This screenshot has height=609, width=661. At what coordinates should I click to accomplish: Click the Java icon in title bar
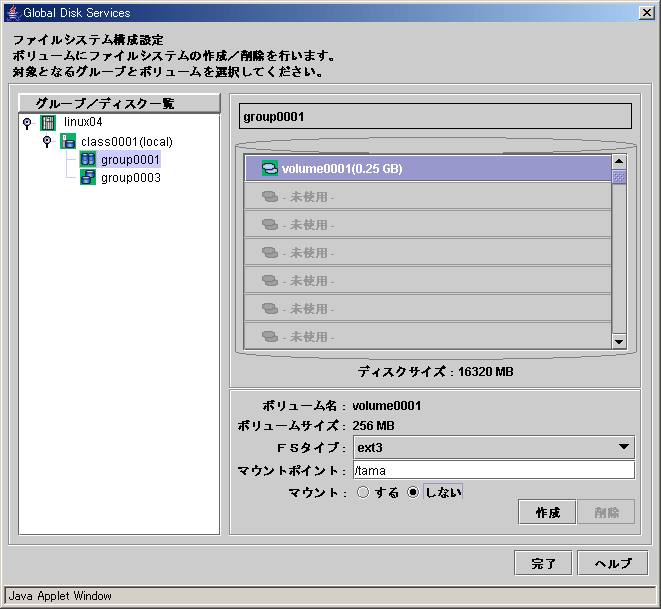pos(13,13)
